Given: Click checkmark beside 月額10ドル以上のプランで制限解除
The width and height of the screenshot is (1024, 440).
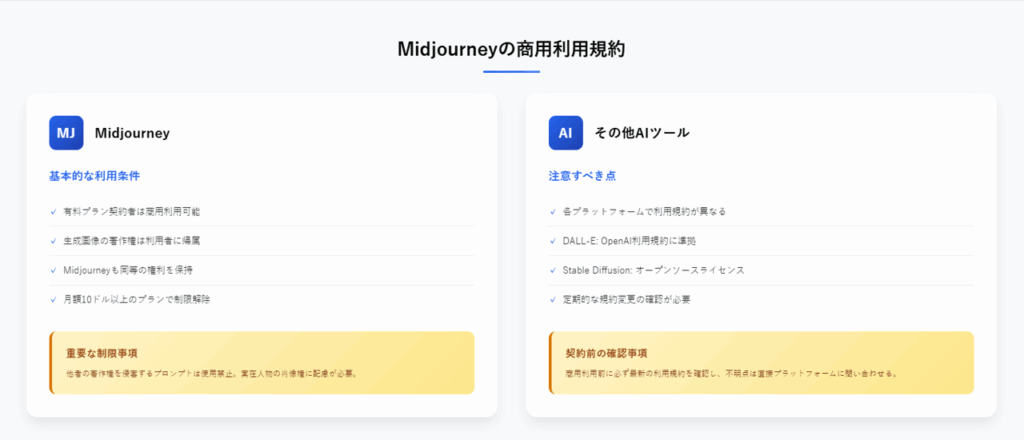Looking at the screenshot, I should [x=53, y=300].
